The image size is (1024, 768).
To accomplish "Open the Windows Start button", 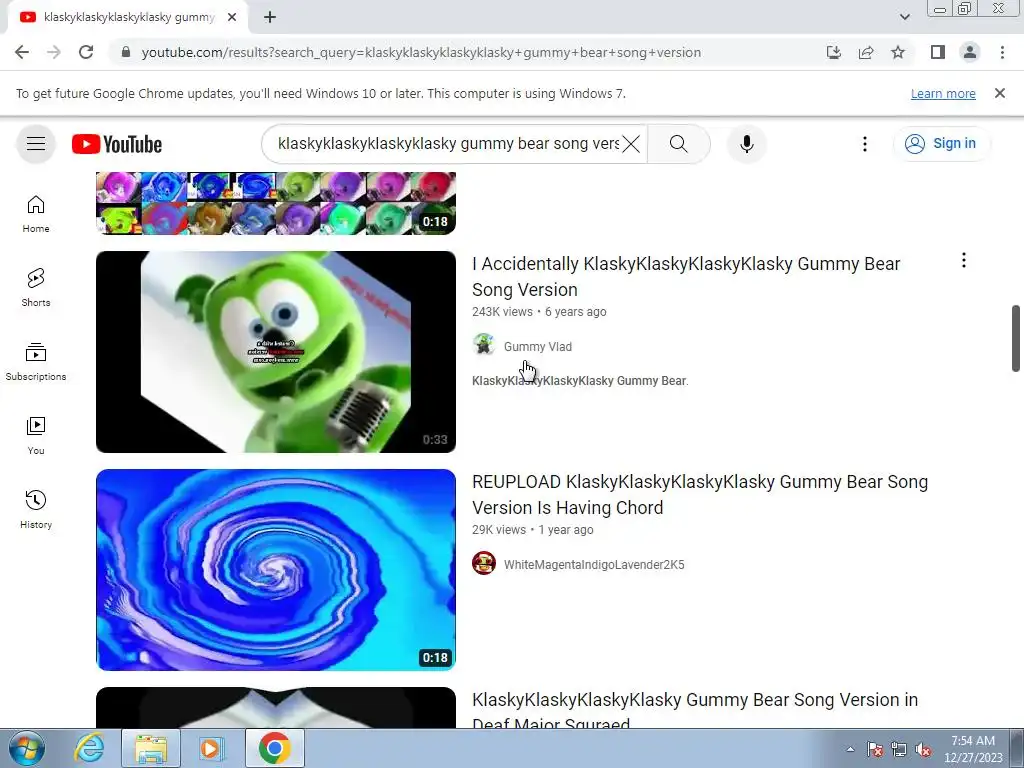I will click(x=26, y=748).
